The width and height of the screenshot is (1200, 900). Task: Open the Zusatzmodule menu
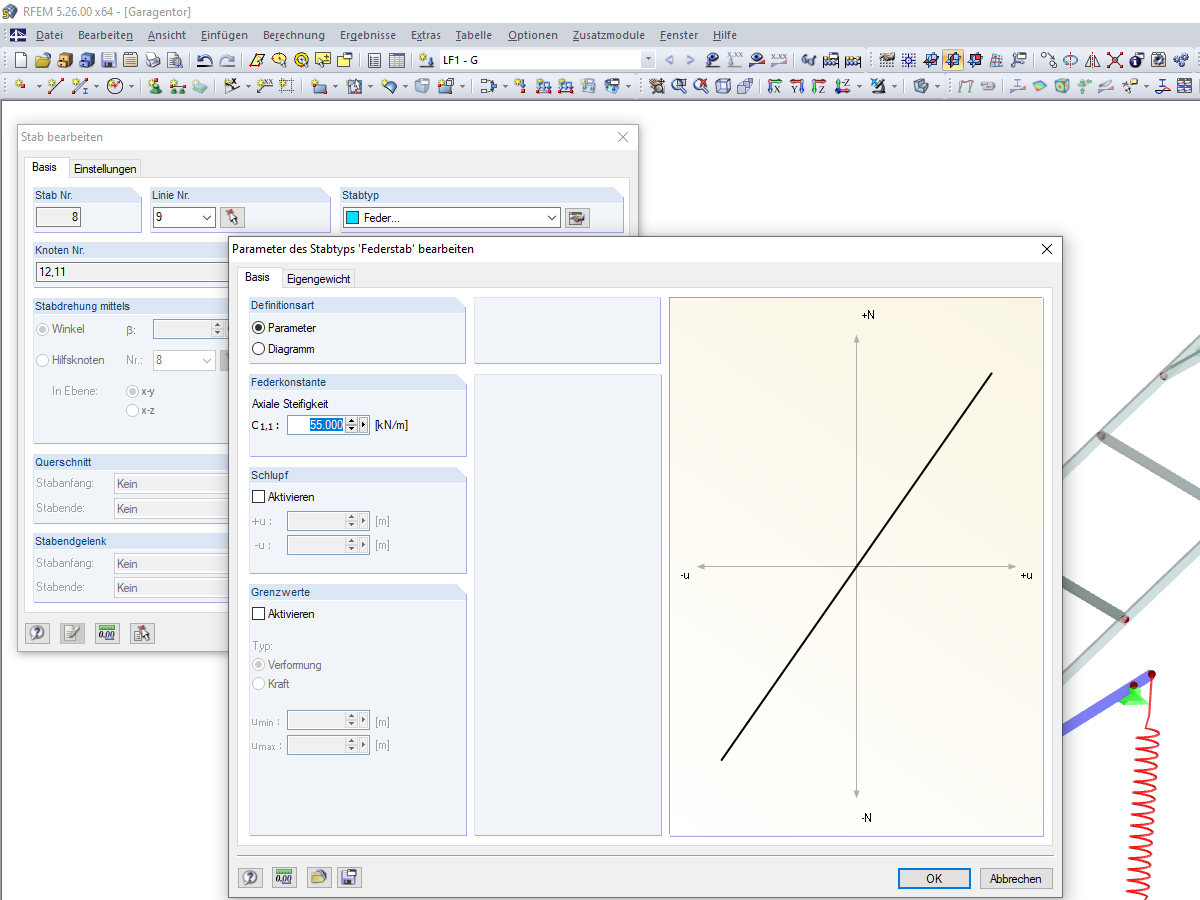[x=608, y=35]
